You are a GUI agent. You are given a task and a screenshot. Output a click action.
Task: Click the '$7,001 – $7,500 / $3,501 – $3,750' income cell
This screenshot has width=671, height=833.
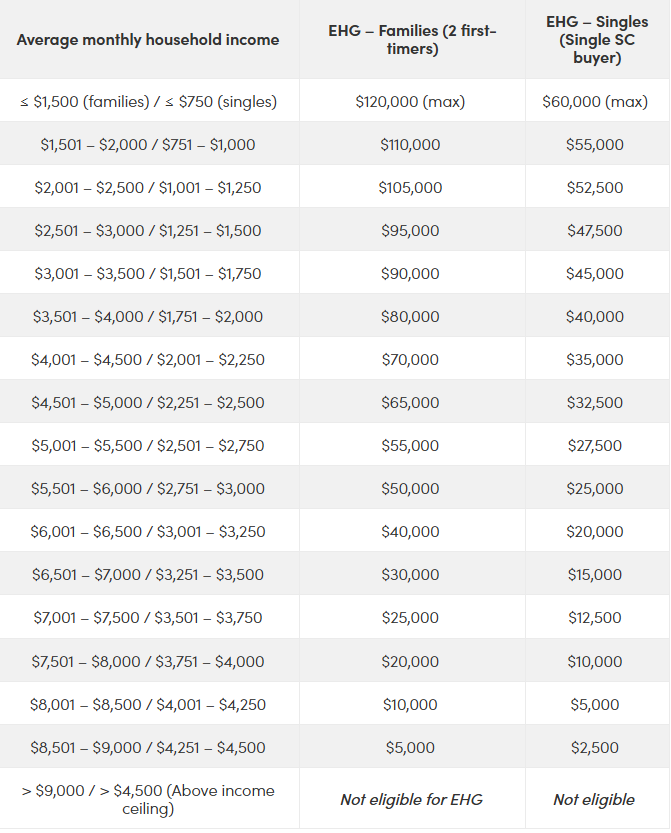coord(148,618)
